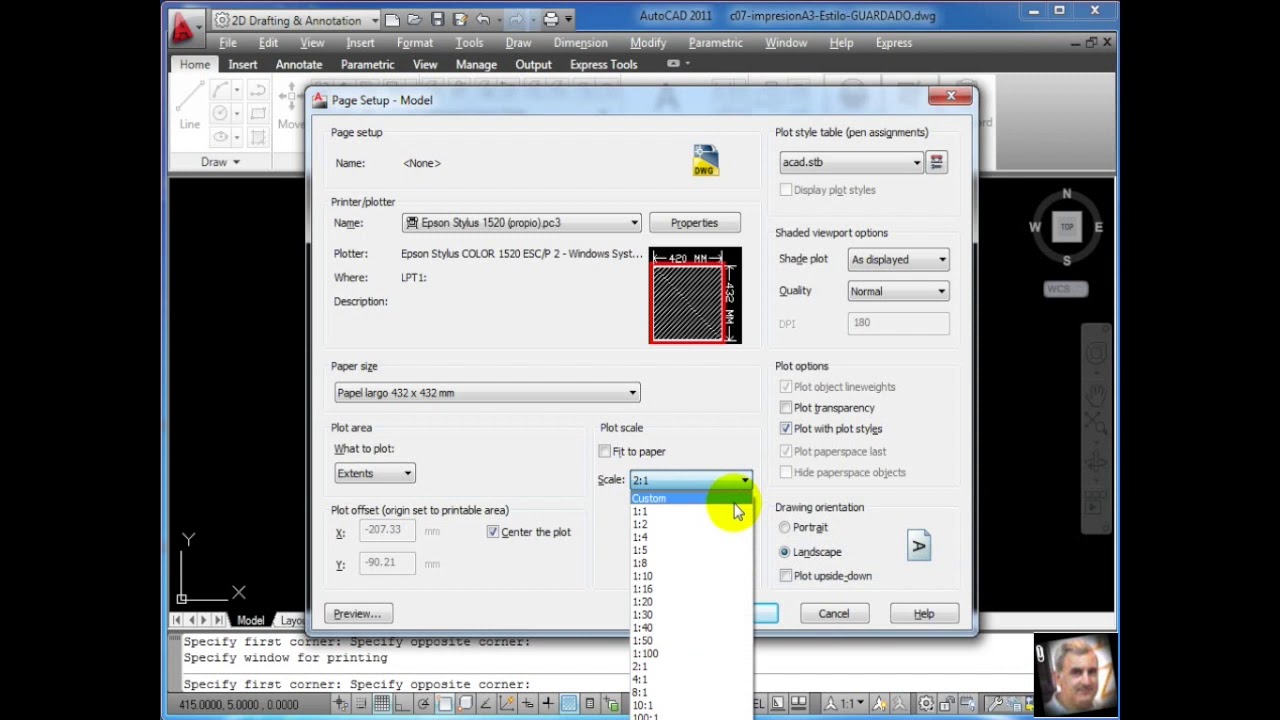Toggle the Display plot styles checkbox
Image resolution: width=1280 pixels, height=720 pixels.
[785, 190]
